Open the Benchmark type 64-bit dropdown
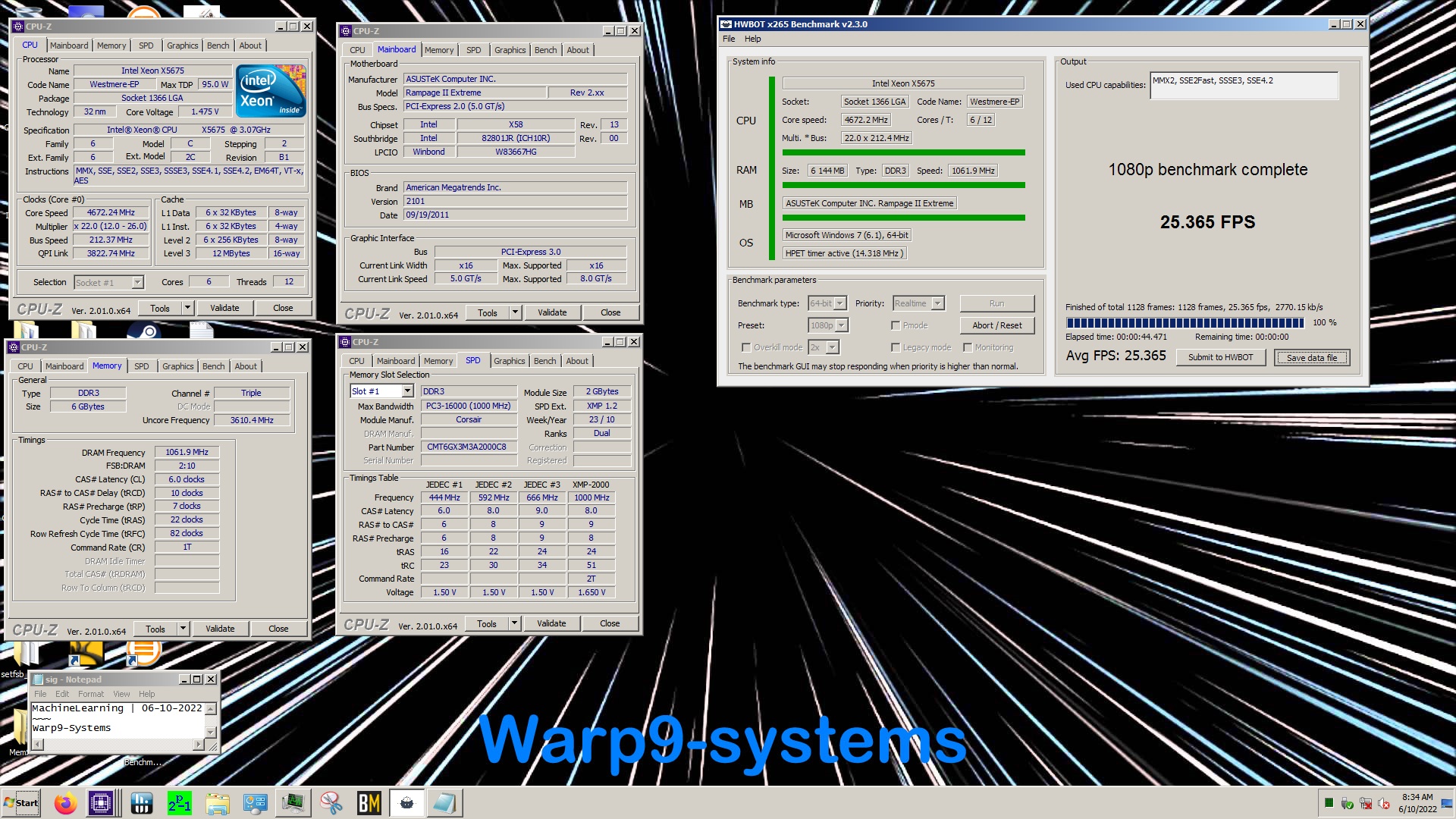The image size is (1456, 819). (x=840, y=303)
